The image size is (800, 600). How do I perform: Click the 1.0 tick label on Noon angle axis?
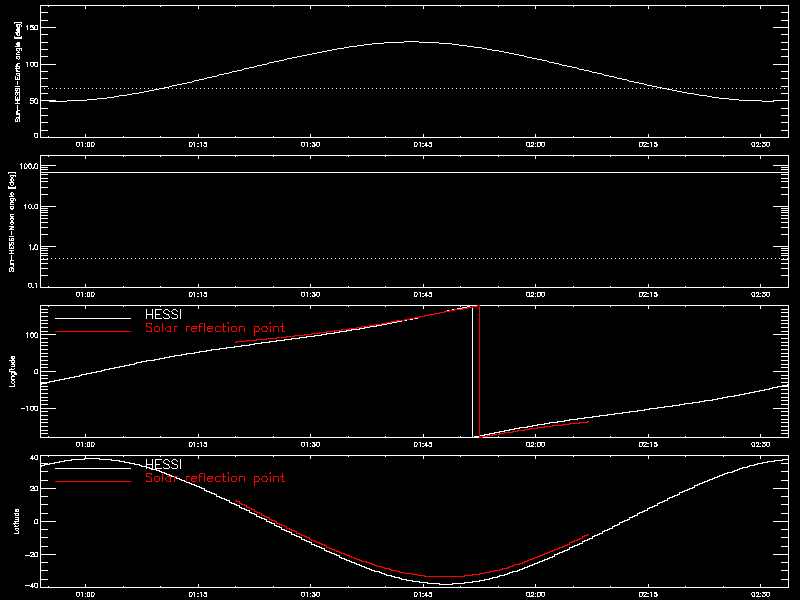pyautogui.click(x=33, y=247)
